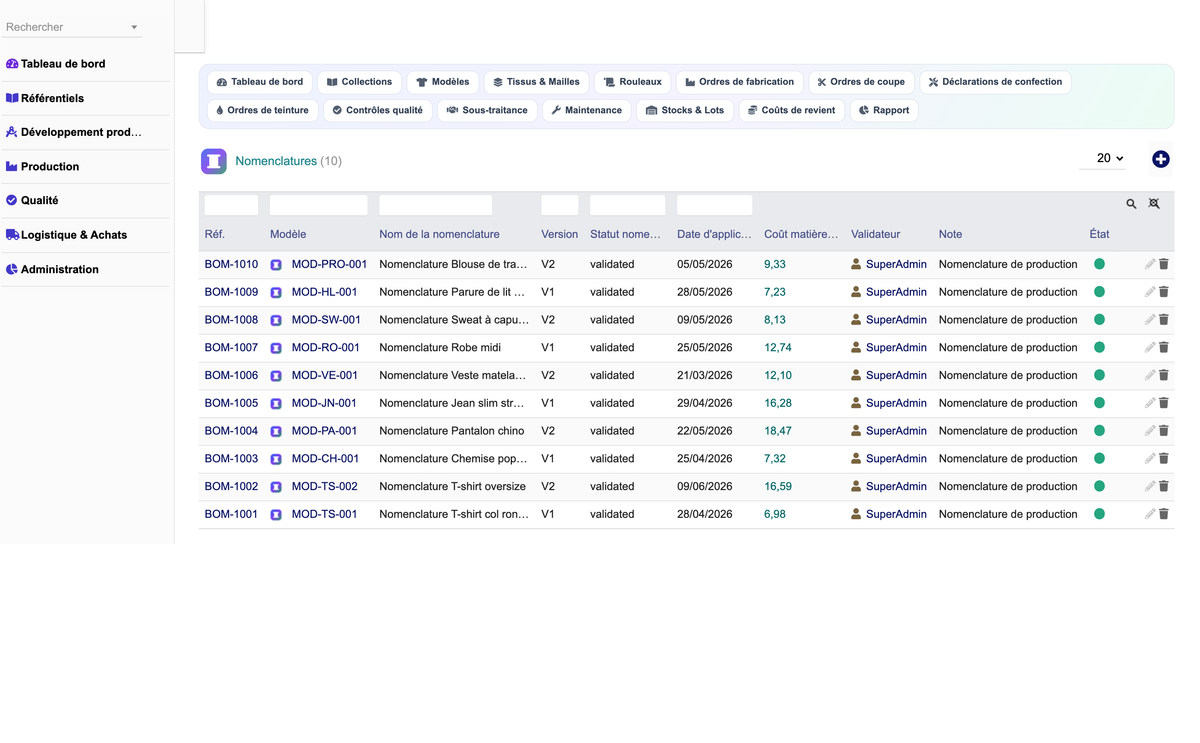The height and width of the screenshot is (743, 1200).
Task: Open the Coûts de revient tab
Action: pos(792,110)
